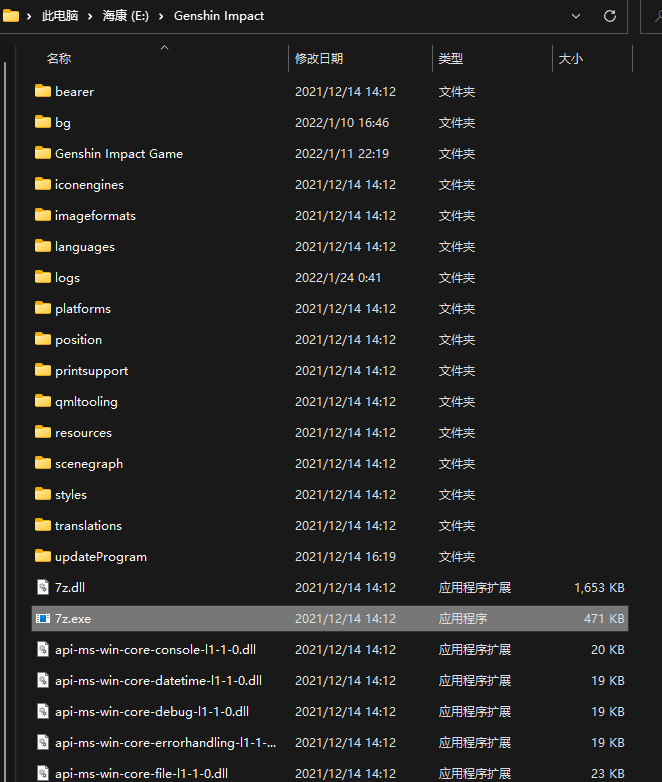Click the printsupport folder icon
Screen dimensions: 662x782
pyautogui.click(x=43, y=370)
